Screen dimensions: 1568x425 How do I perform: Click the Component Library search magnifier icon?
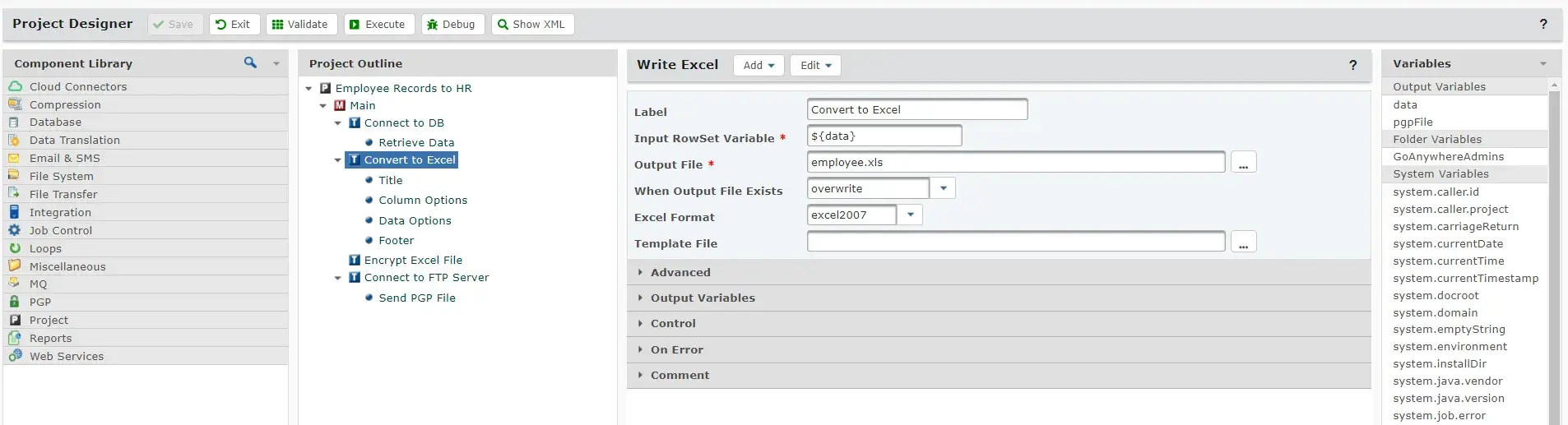(250, 62)
